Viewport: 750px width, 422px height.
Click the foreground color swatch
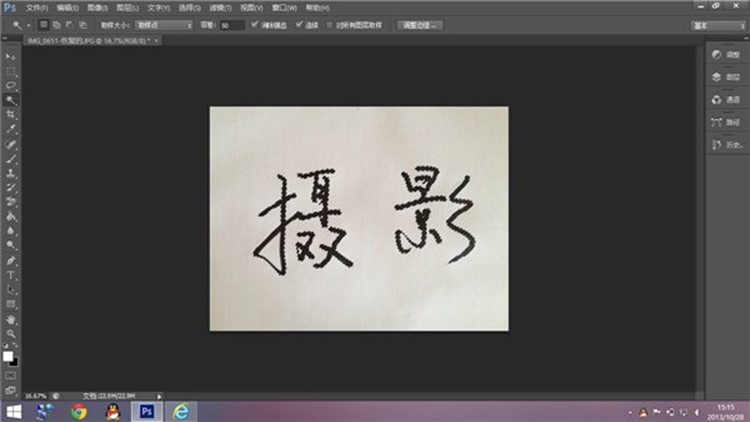pyautogui.click(x=8, y=355)
